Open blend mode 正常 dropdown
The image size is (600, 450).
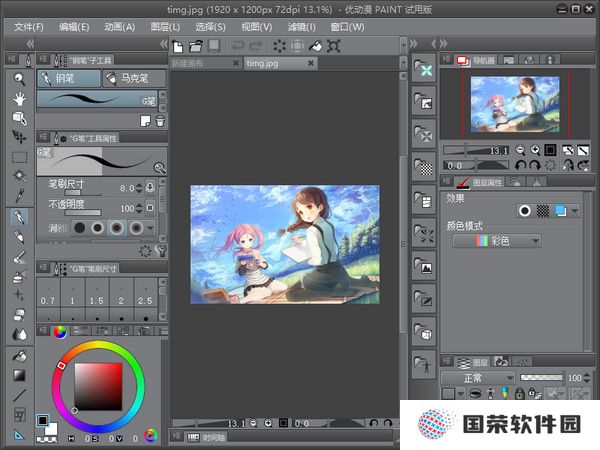tap(478, 378)
